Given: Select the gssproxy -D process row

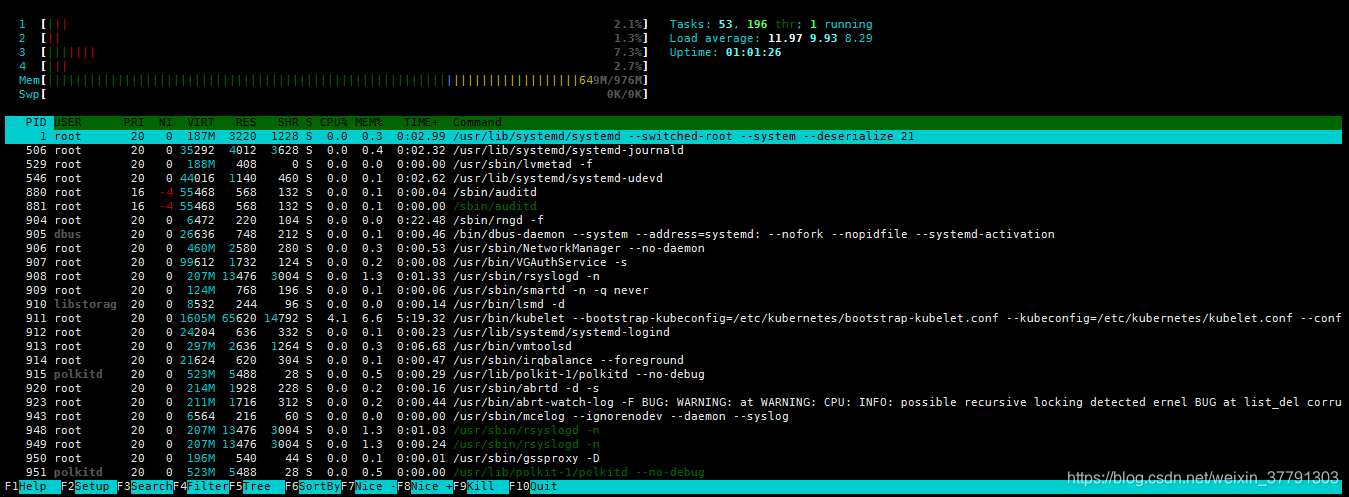Looking at the screenshot, I should [x=674, y=458].
